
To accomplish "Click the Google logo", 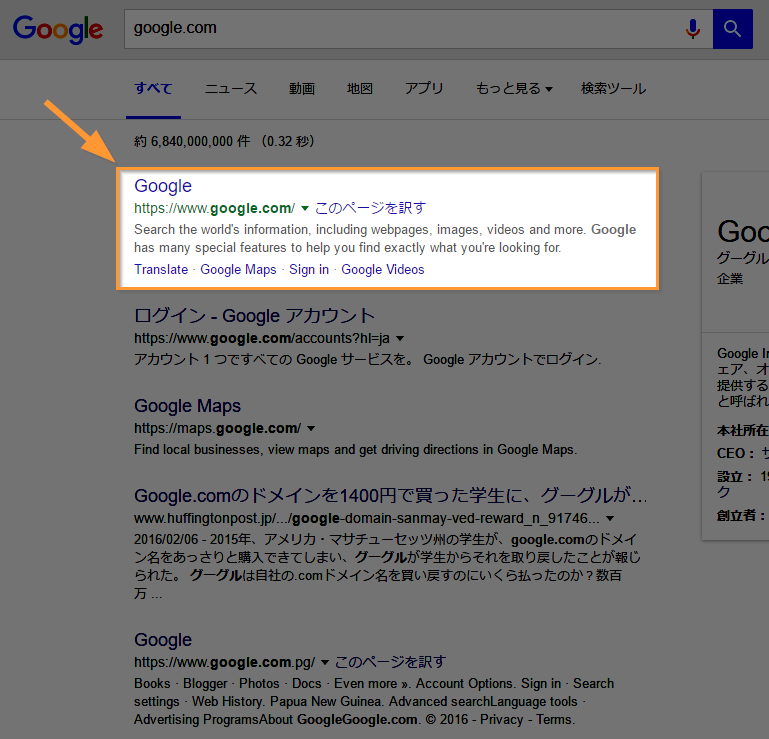I will [x=58, y=29].
